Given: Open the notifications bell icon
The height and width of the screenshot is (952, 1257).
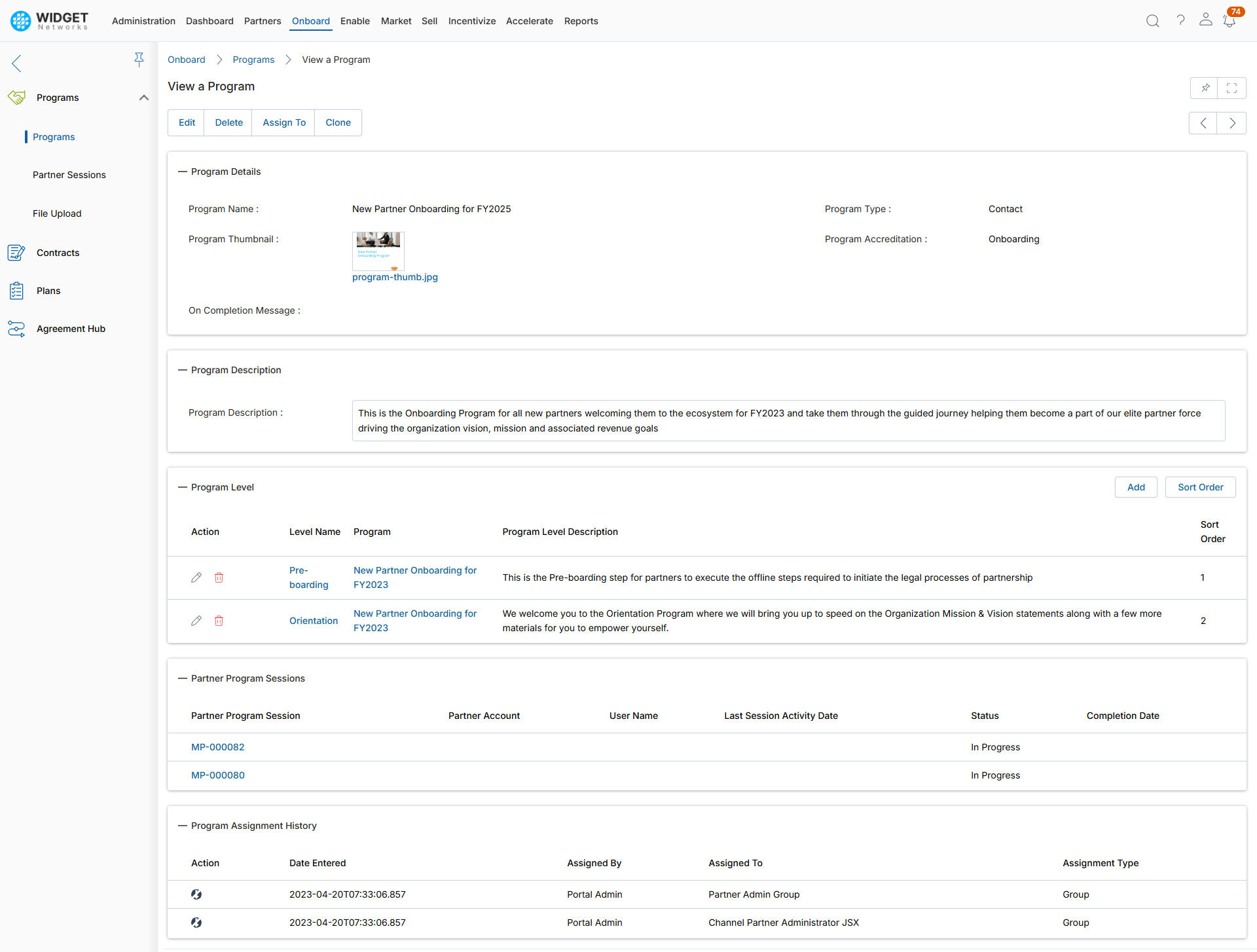Looking at the screenshot, I should 1229,21.
